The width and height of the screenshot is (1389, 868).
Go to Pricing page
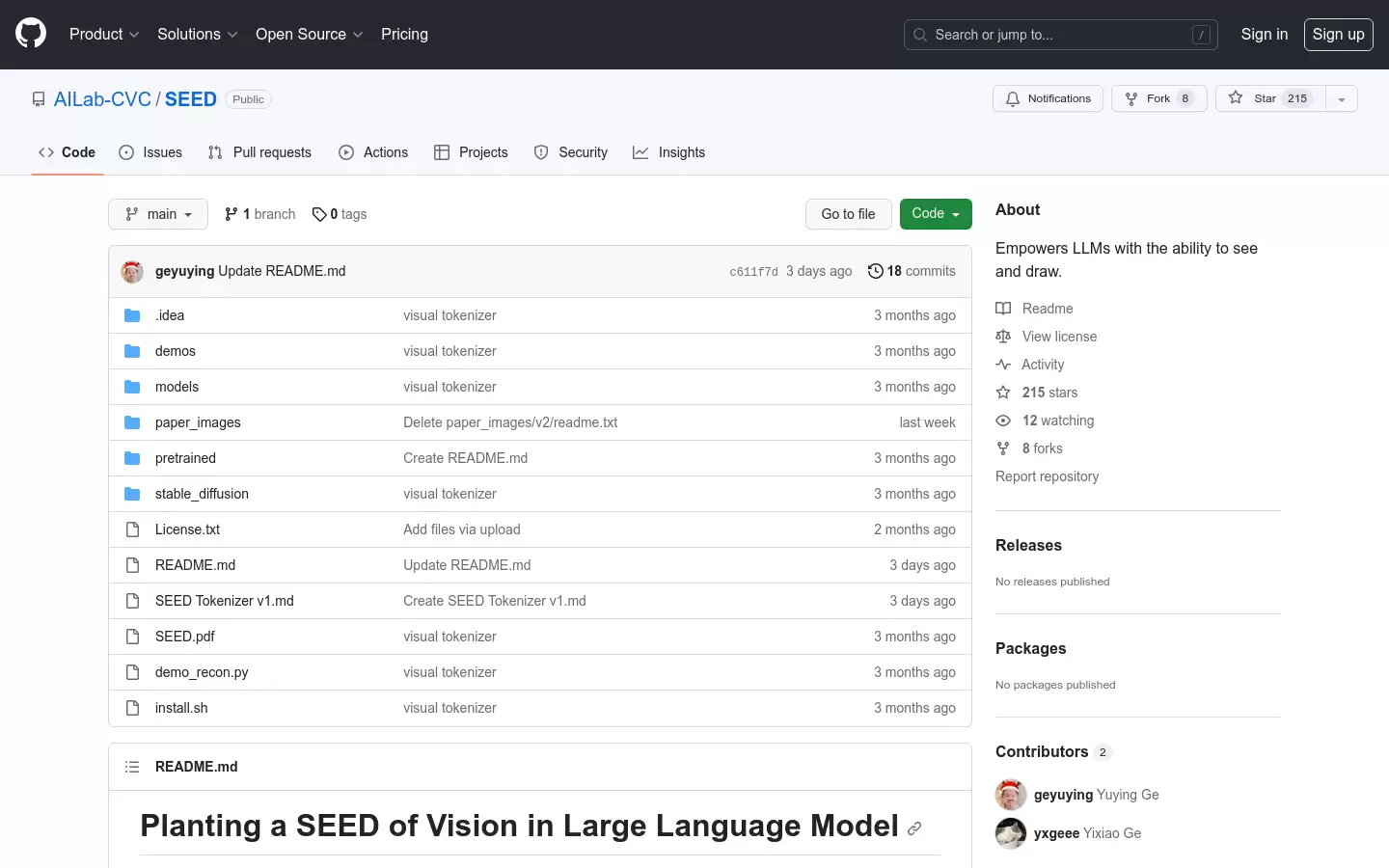(x=404, y=34)
